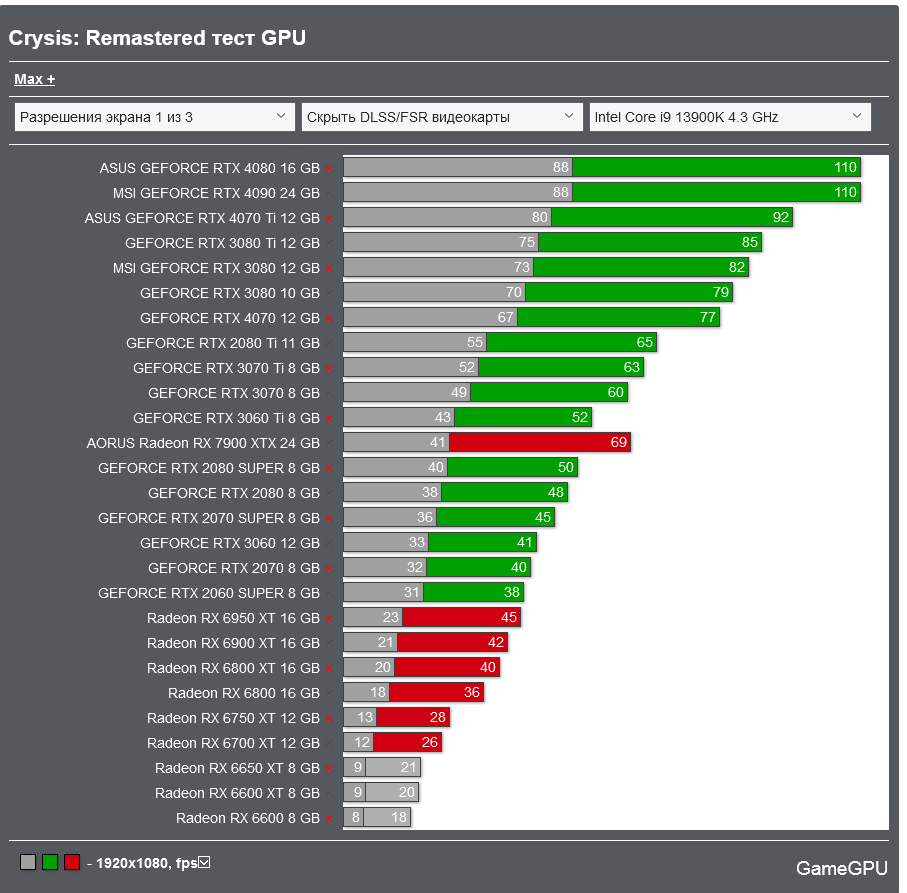
Task: Click the green bar of GEFORCE RTX 3080 Ti
Action: (x=650, y=242)
